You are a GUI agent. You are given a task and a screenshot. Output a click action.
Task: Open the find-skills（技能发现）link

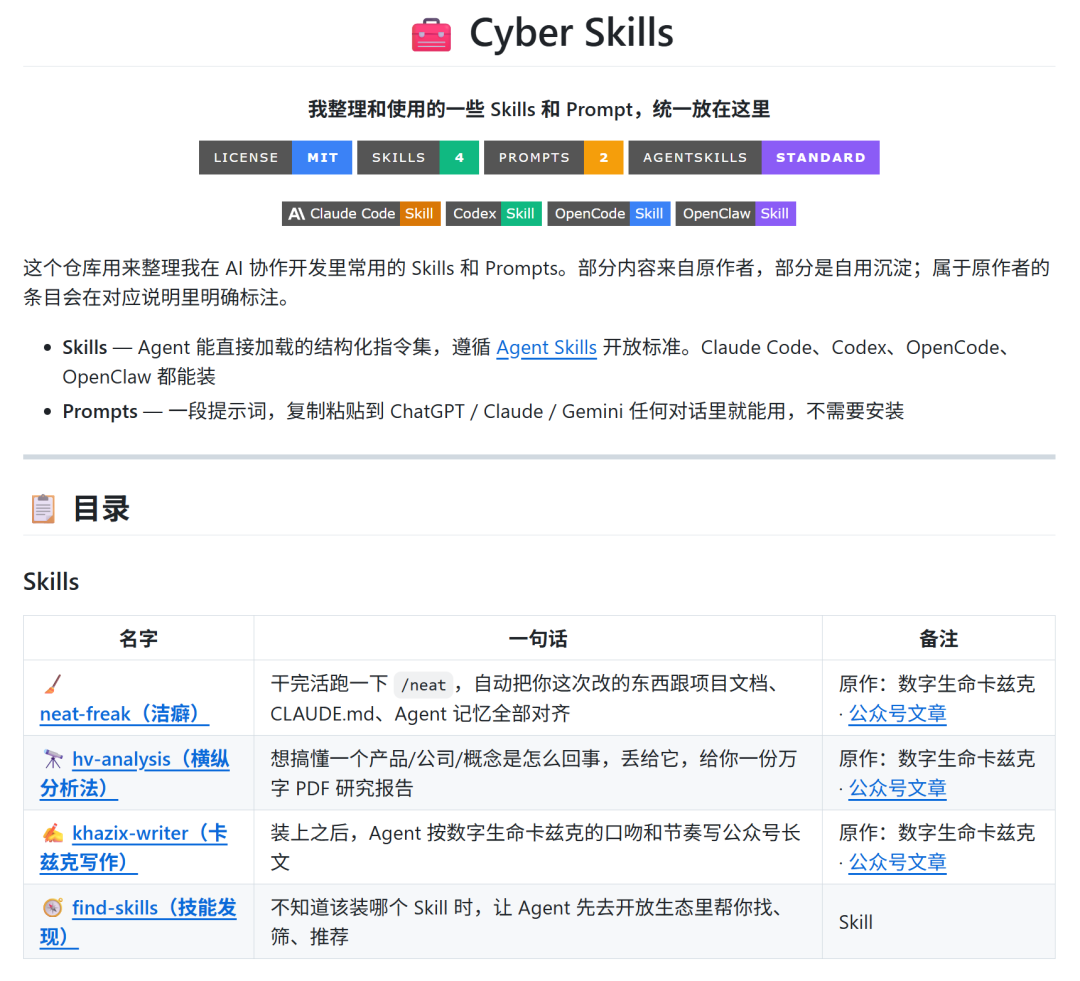138,922
